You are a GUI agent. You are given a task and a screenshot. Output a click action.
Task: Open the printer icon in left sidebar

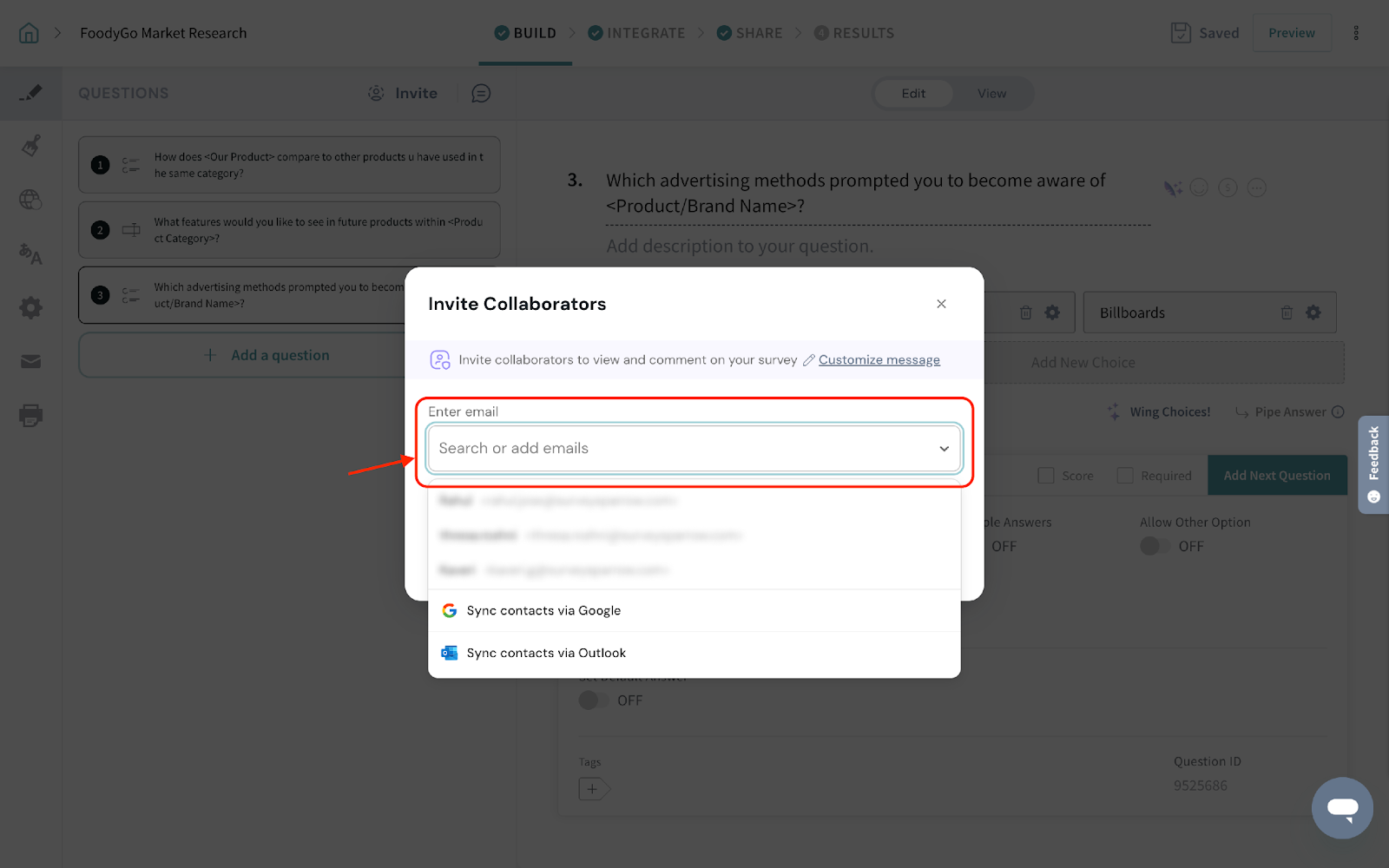click(30, 416)
